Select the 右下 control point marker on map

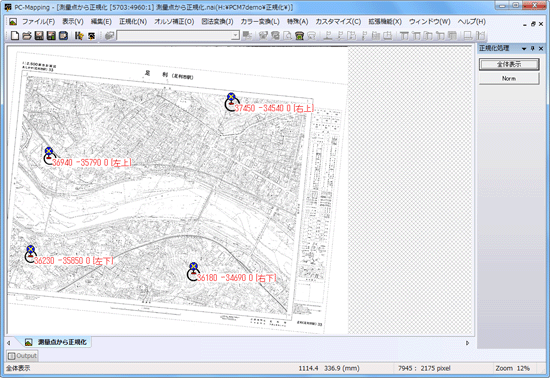click(x=193, y=271)
